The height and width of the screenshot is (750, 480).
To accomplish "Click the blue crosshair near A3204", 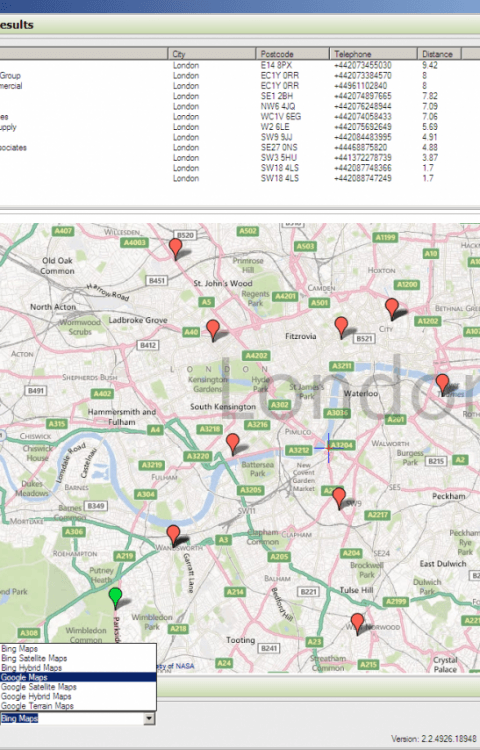I will 328,448.
